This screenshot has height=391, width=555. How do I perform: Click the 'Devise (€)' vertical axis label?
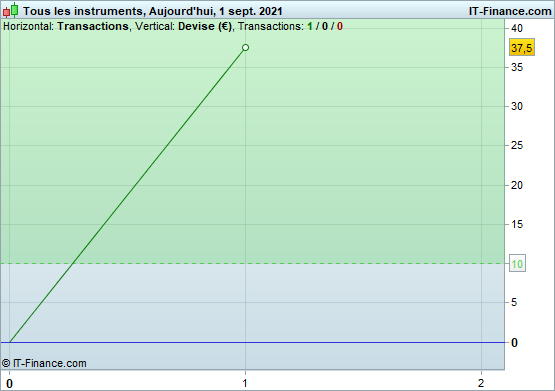(205, 26)
